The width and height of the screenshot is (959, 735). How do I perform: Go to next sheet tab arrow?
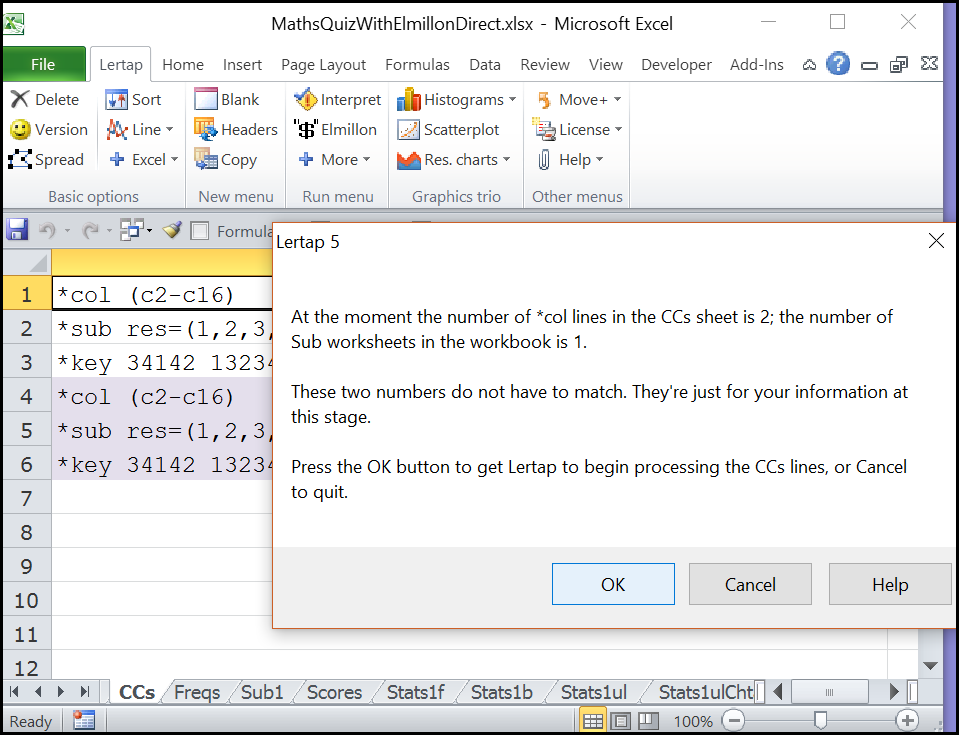(61, 692)
